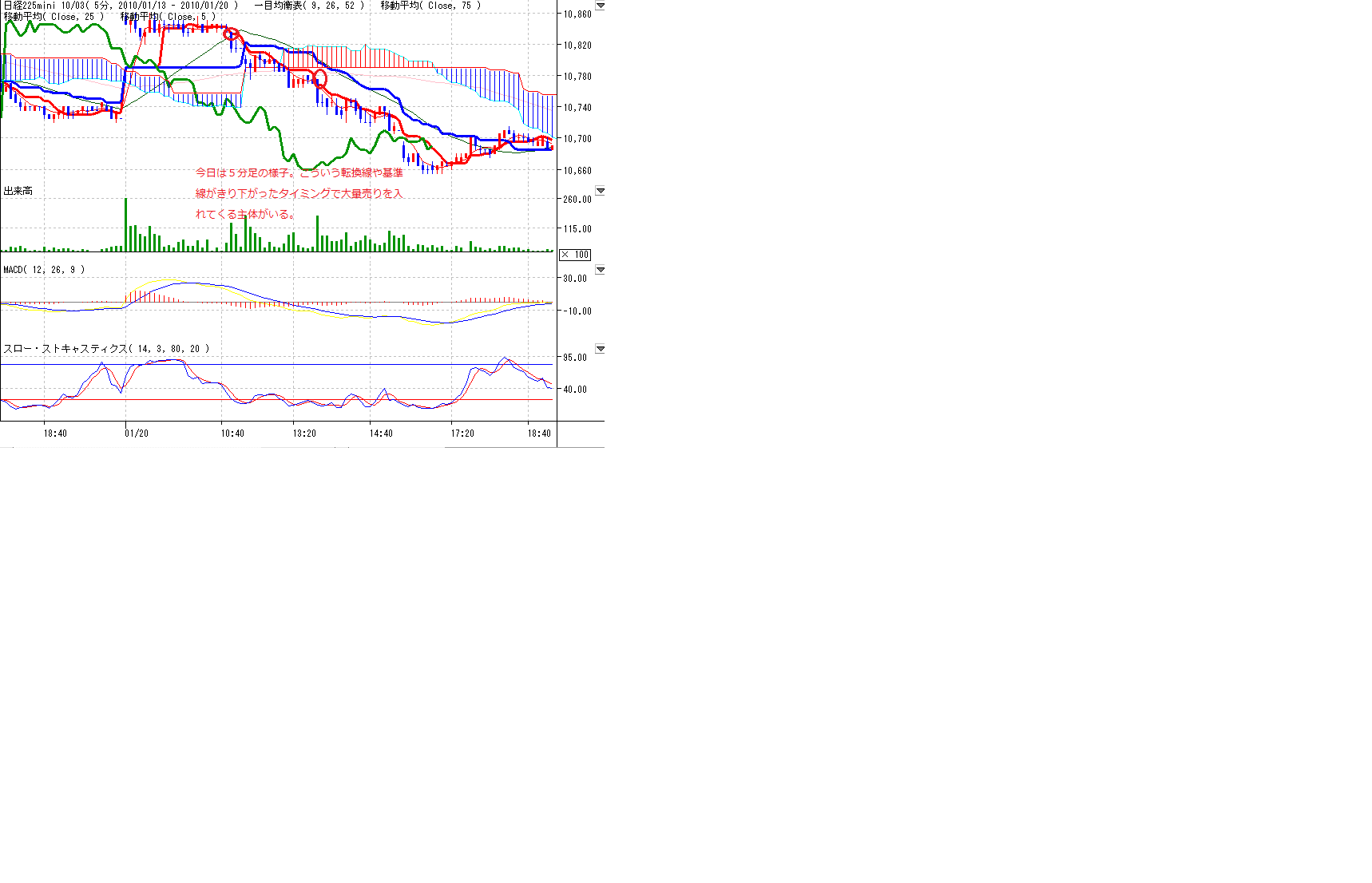Click the 01/20 date label on time axis
Viewport: 1372px width, 883px height.
pyautogui.click(x=137, y=434)
